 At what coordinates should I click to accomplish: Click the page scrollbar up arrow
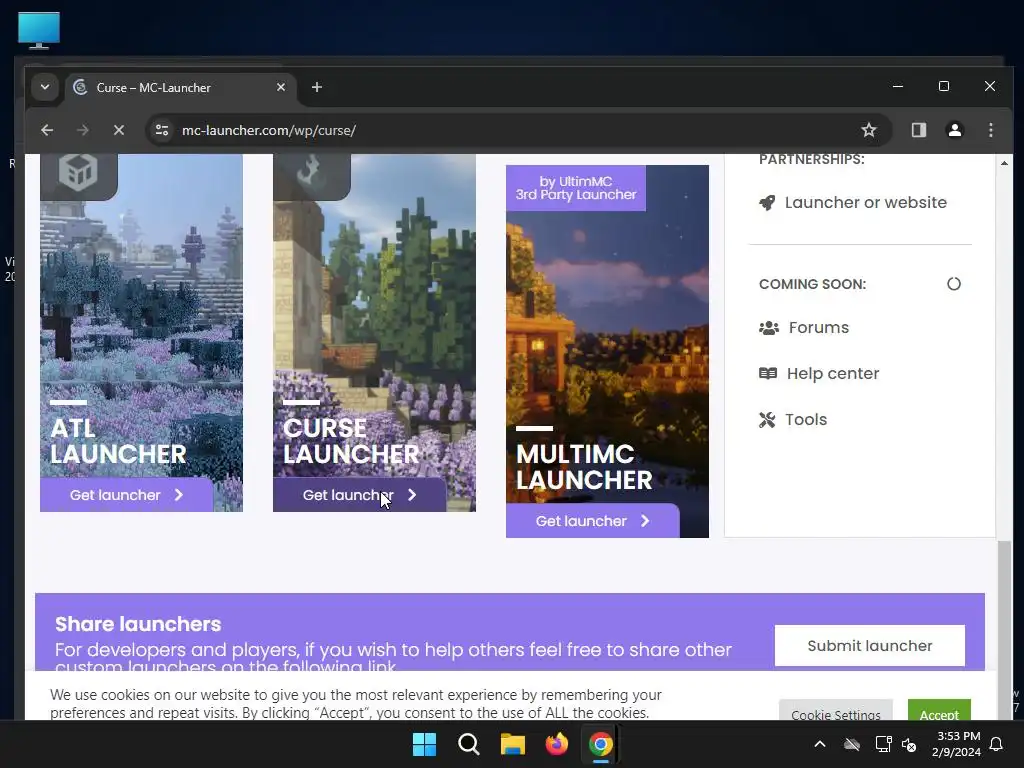(1004, 163)
